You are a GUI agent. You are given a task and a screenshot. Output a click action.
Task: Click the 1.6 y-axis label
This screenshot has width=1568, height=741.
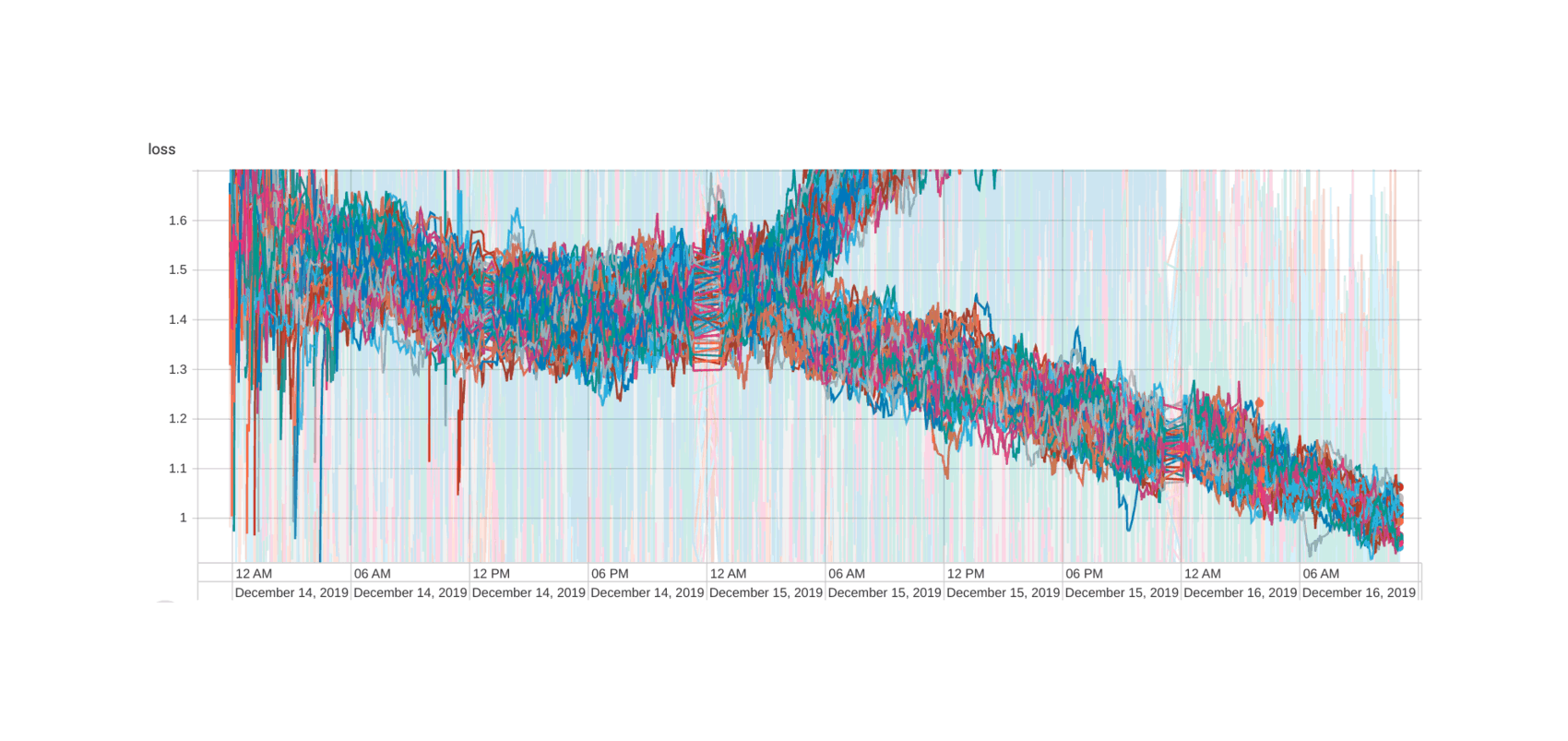pos(178,221)
